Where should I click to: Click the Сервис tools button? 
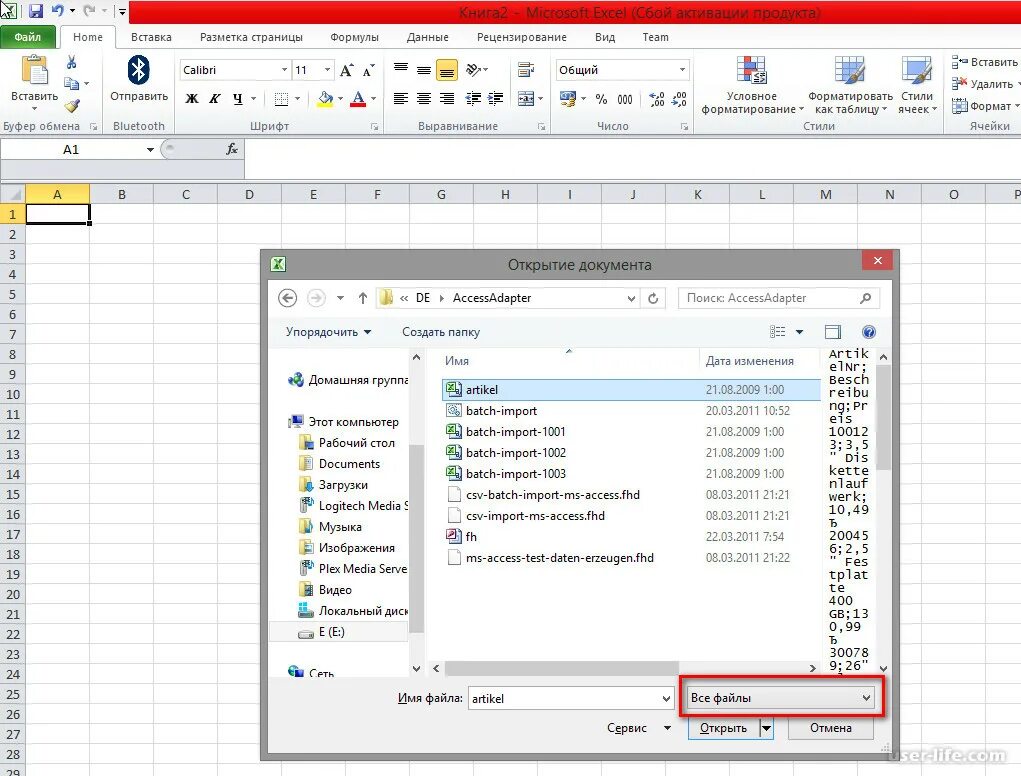pyautogui.click(x=638, y=728)
